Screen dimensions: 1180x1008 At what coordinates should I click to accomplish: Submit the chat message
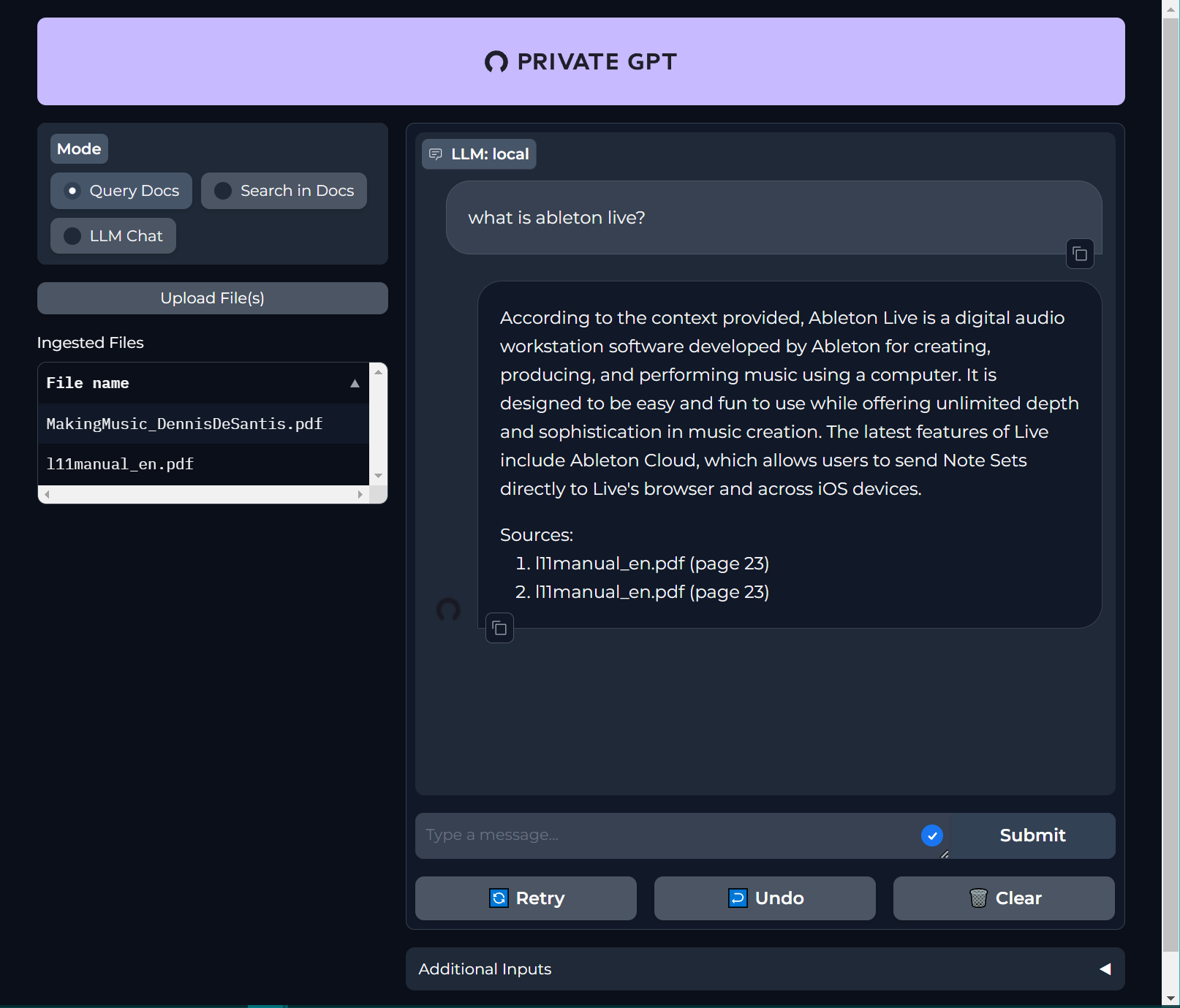pyautogui.click(x=1032, y=835)
